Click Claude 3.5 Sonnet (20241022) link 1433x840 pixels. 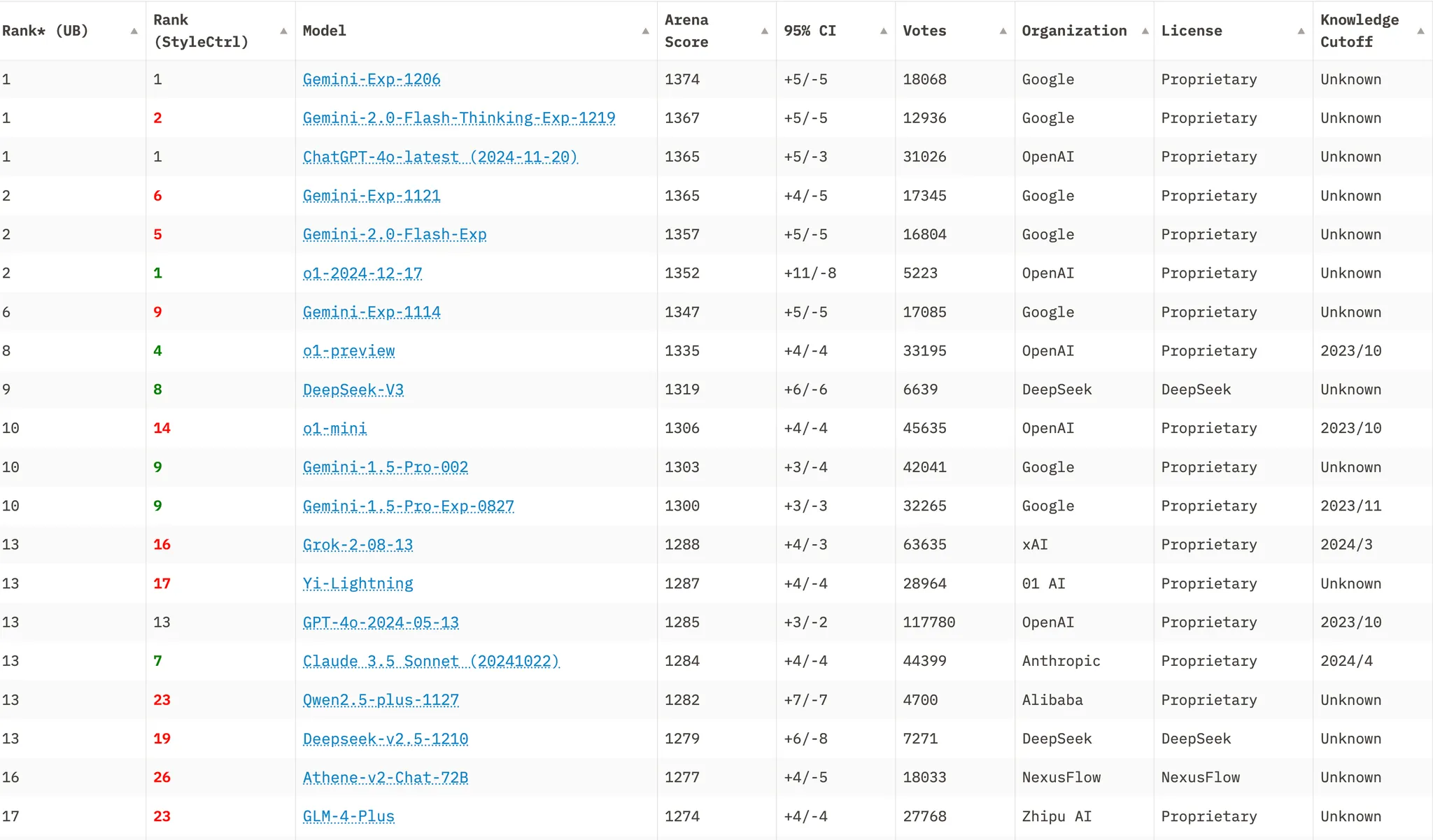tap(431, 662)
